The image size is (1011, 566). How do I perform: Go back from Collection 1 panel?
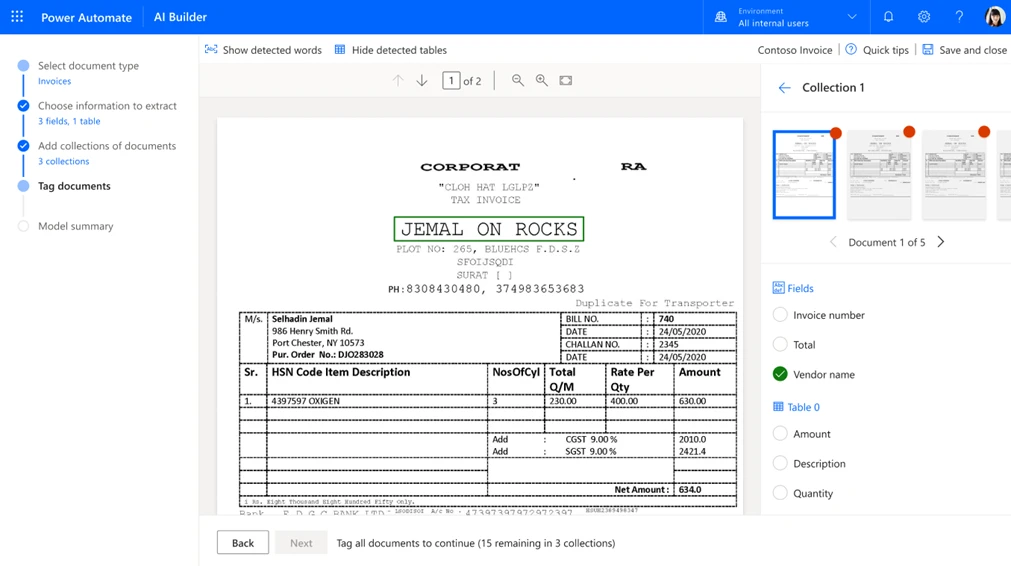784,88
